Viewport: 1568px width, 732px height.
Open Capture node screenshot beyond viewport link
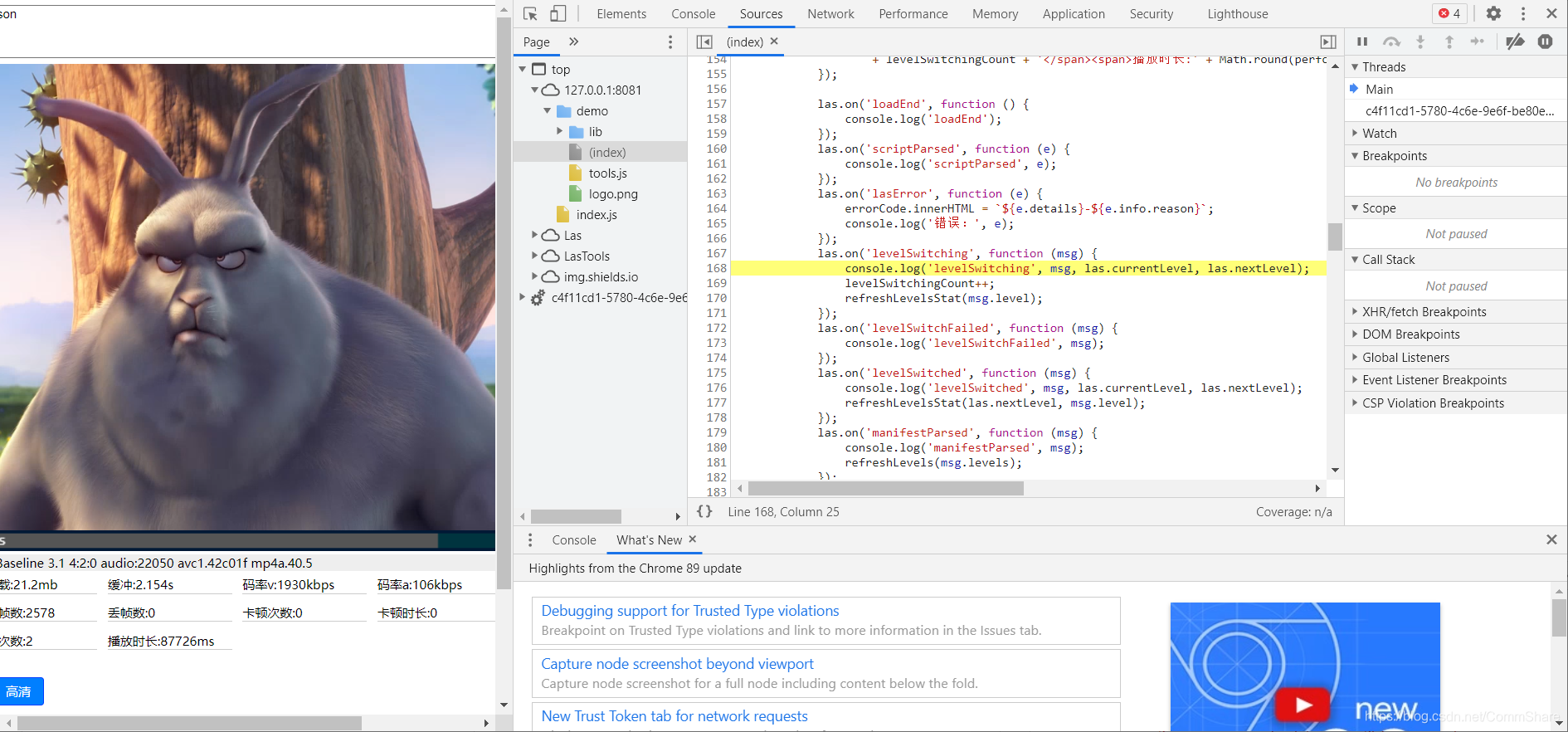[x=677, y=664]
